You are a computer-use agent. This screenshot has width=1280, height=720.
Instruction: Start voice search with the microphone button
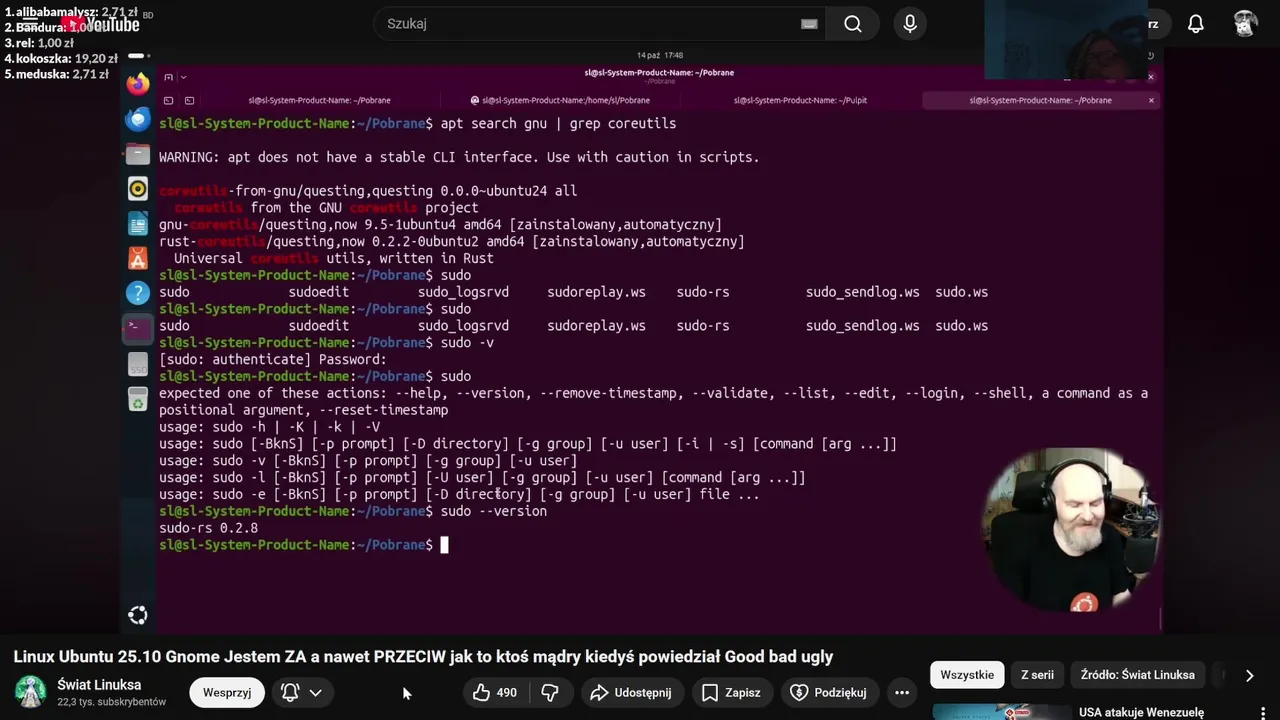click(910, 24)
